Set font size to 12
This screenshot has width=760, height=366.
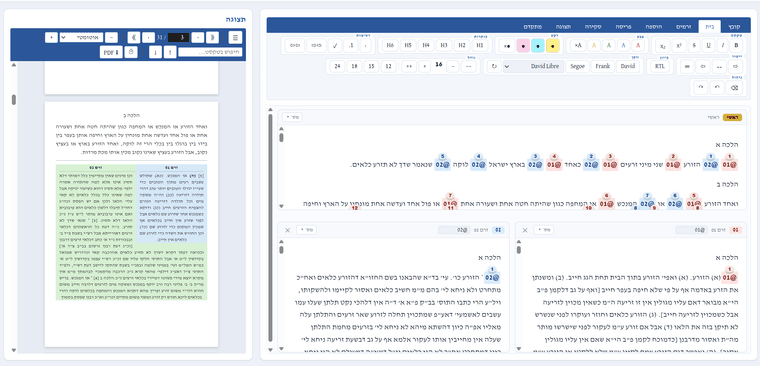[x=388, y=66]
